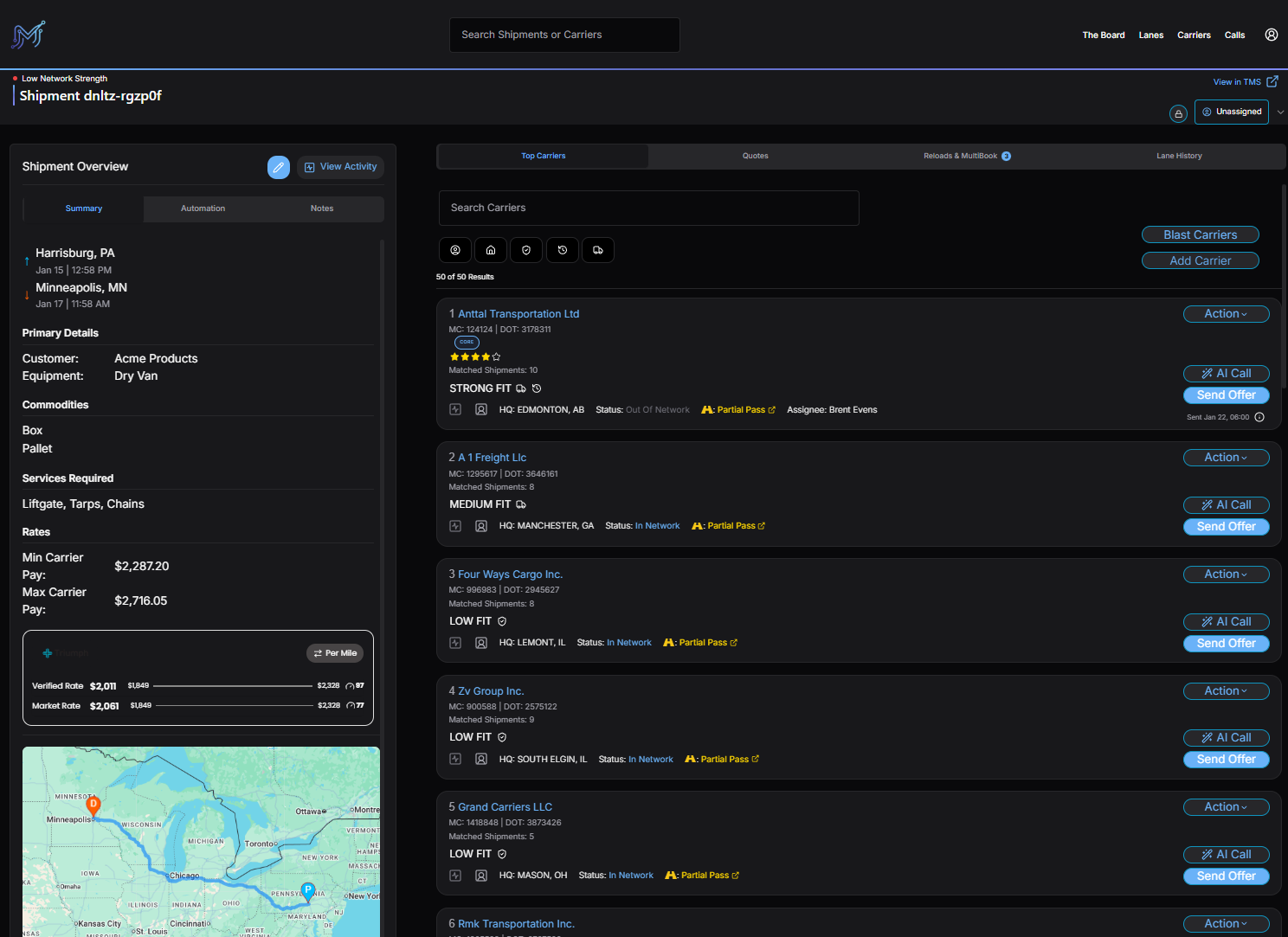Select the truck equipment filter icon
The image size is (1288, 937).
[597, 250]
